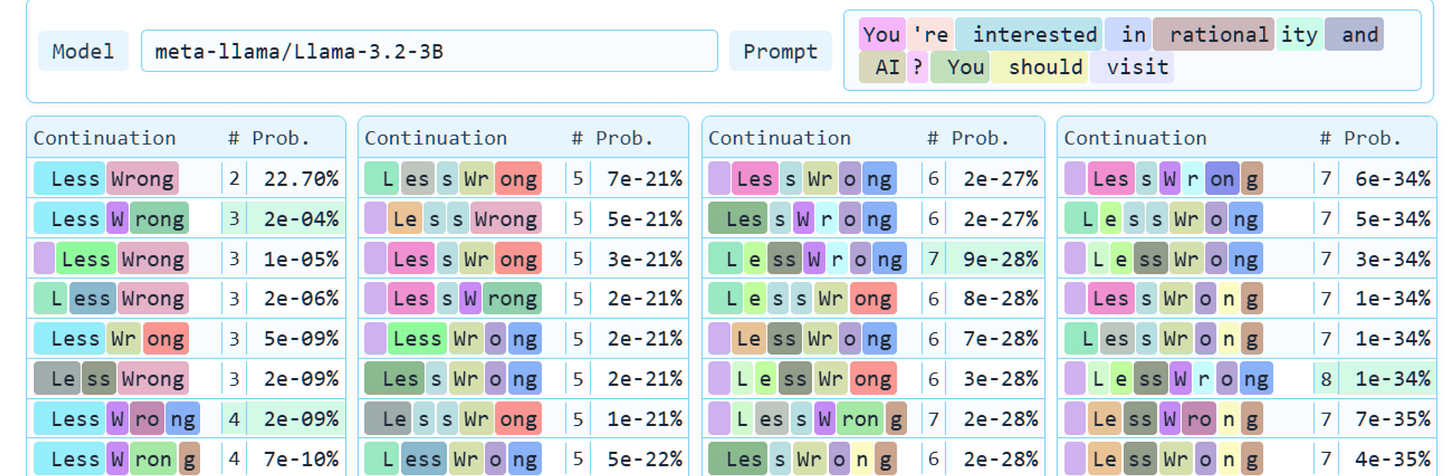Screen dimensions: 1456x476
Task: Click the 4e-35% probability cell
Action: (1386, 459)
